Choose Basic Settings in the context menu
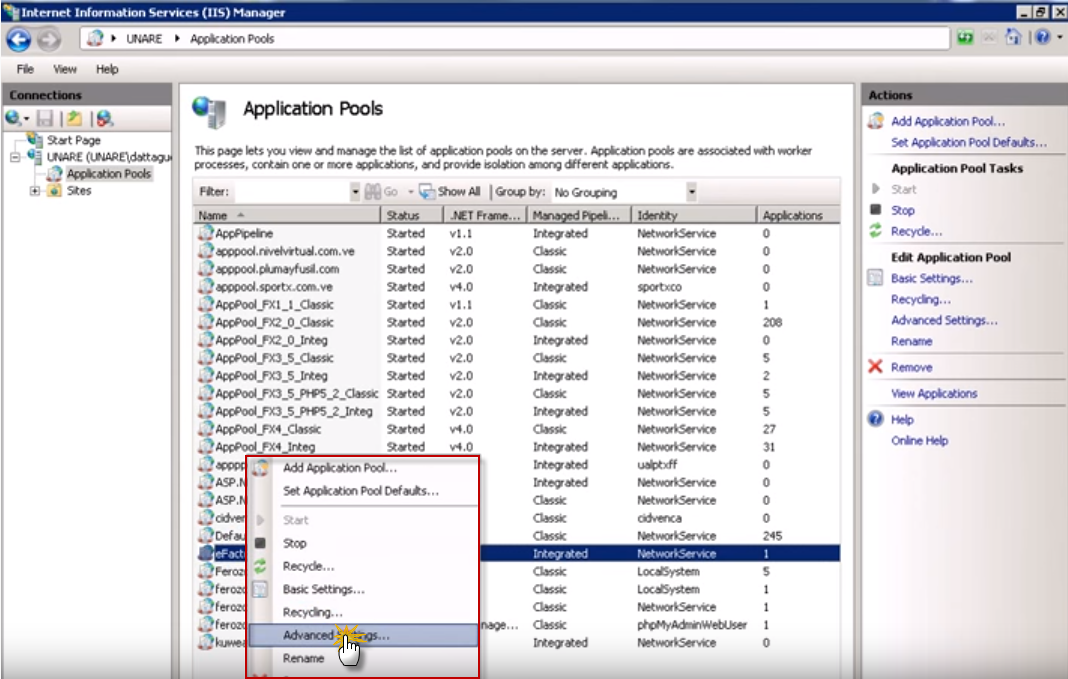1068x679 pixels. (323, 589)
